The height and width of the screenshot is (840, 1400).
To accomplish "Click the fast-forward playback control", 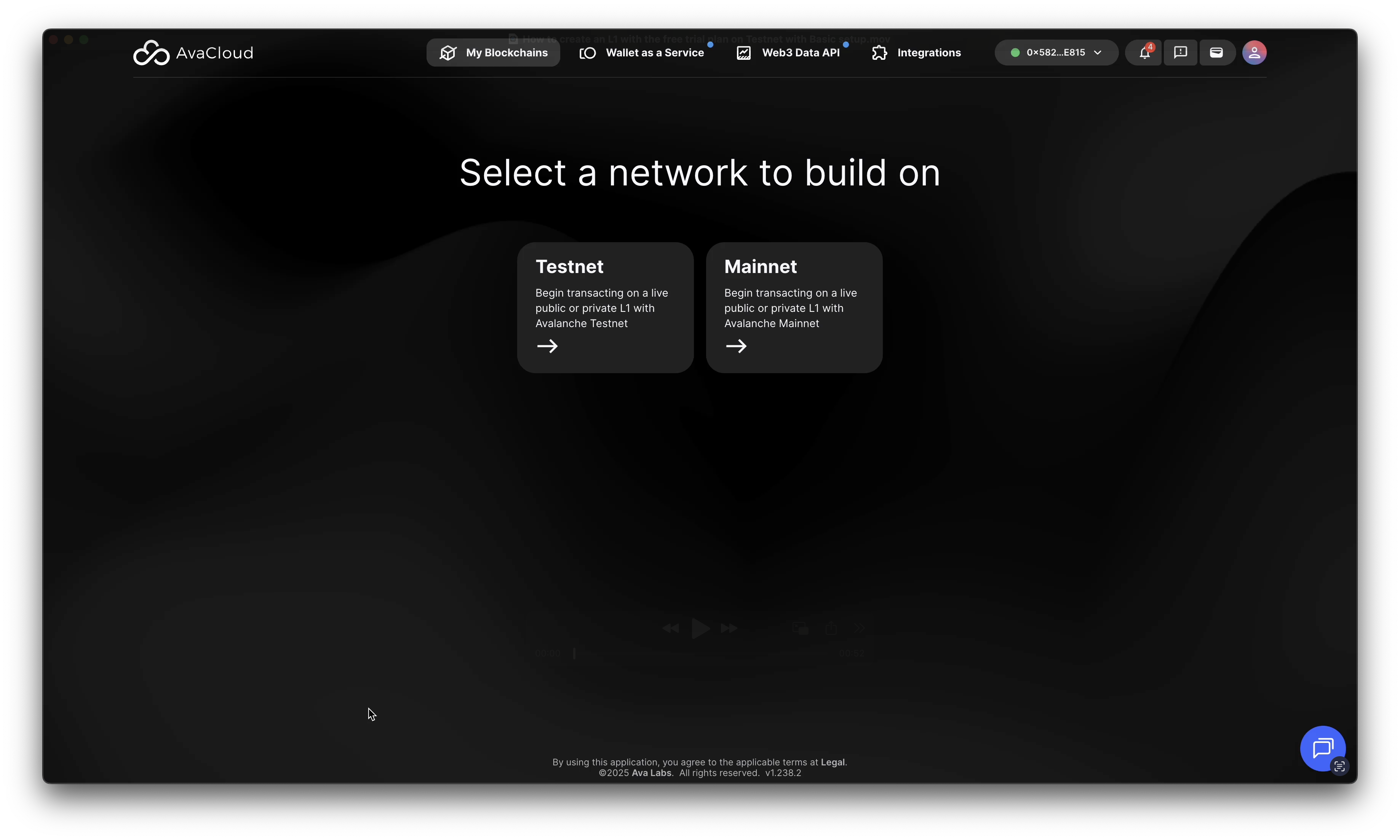I will tap(729, 628).
